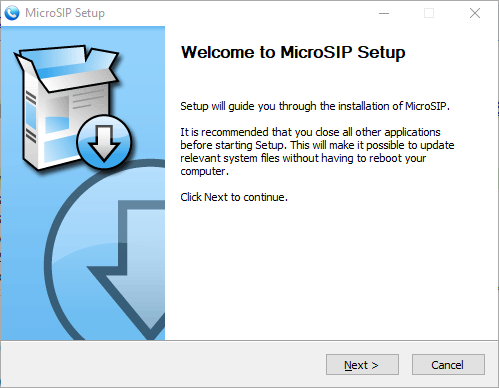Click the close all other applications paragraph

(x=317, y=152)
